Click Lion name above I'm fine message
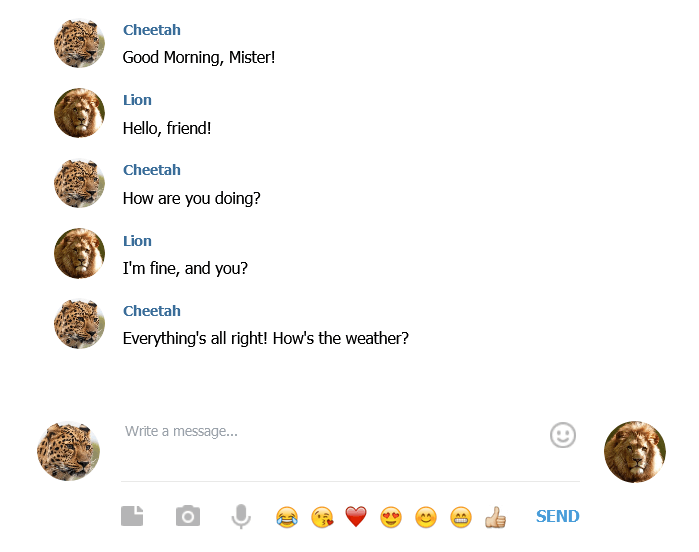The image size is (699, 552). pyautogui.click(x=137, y=241)
